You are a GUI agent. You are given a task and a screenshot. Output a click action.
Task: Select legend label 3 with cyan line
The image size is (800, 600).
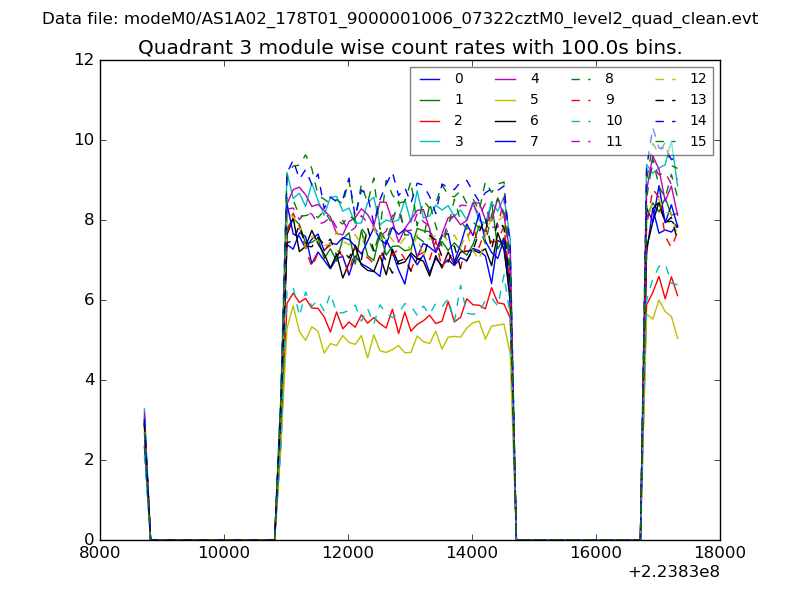point(458,141)
